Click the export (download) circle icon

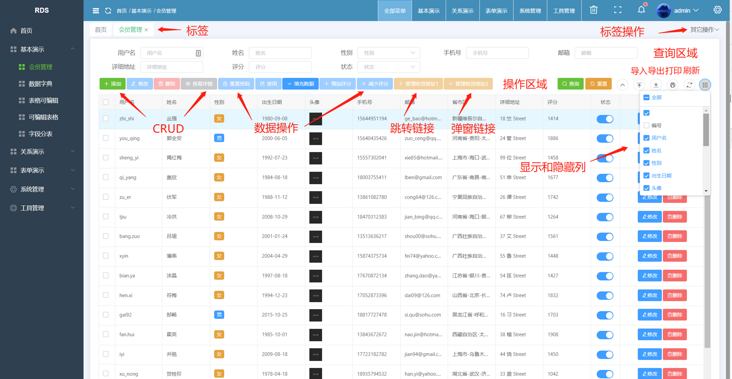[x=656, y=84]
